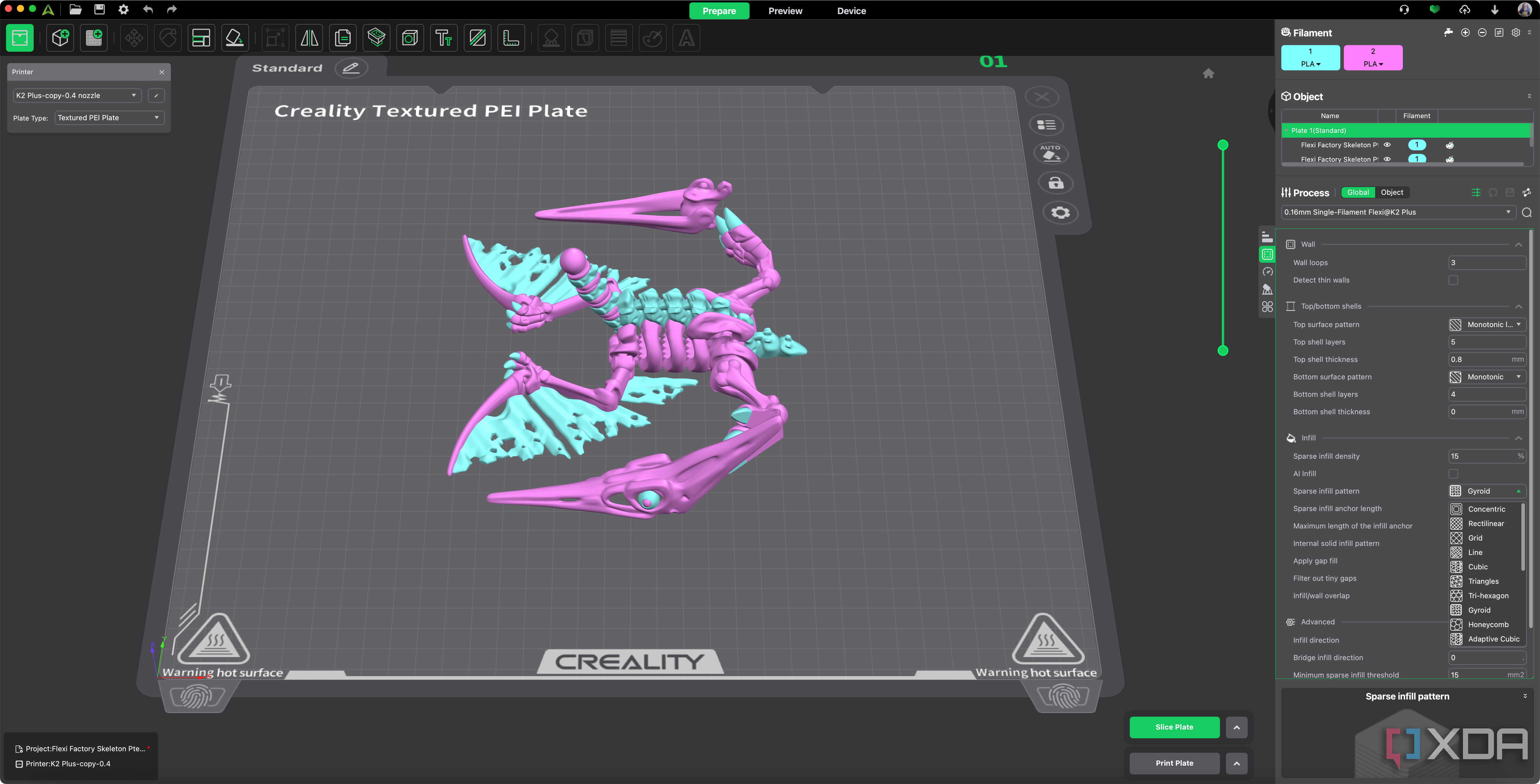This screenshot has height=784, width=1540.
Task: Click the Add Model cube icon
Action: click(x=60, y=38)
